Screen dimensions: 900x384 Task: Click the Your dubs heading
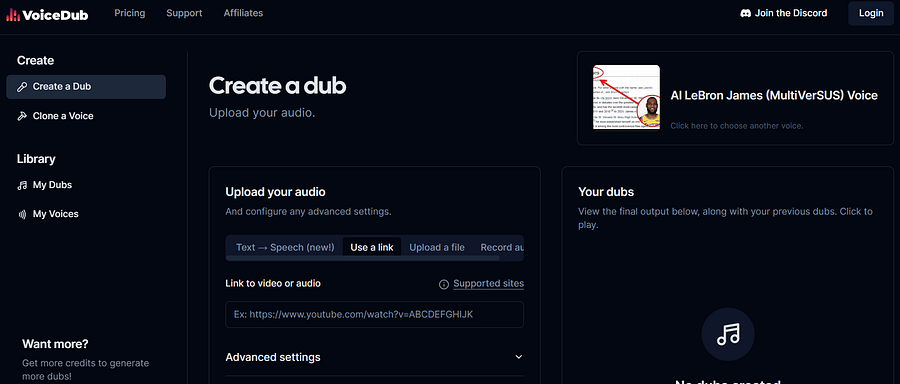[606, 192]
